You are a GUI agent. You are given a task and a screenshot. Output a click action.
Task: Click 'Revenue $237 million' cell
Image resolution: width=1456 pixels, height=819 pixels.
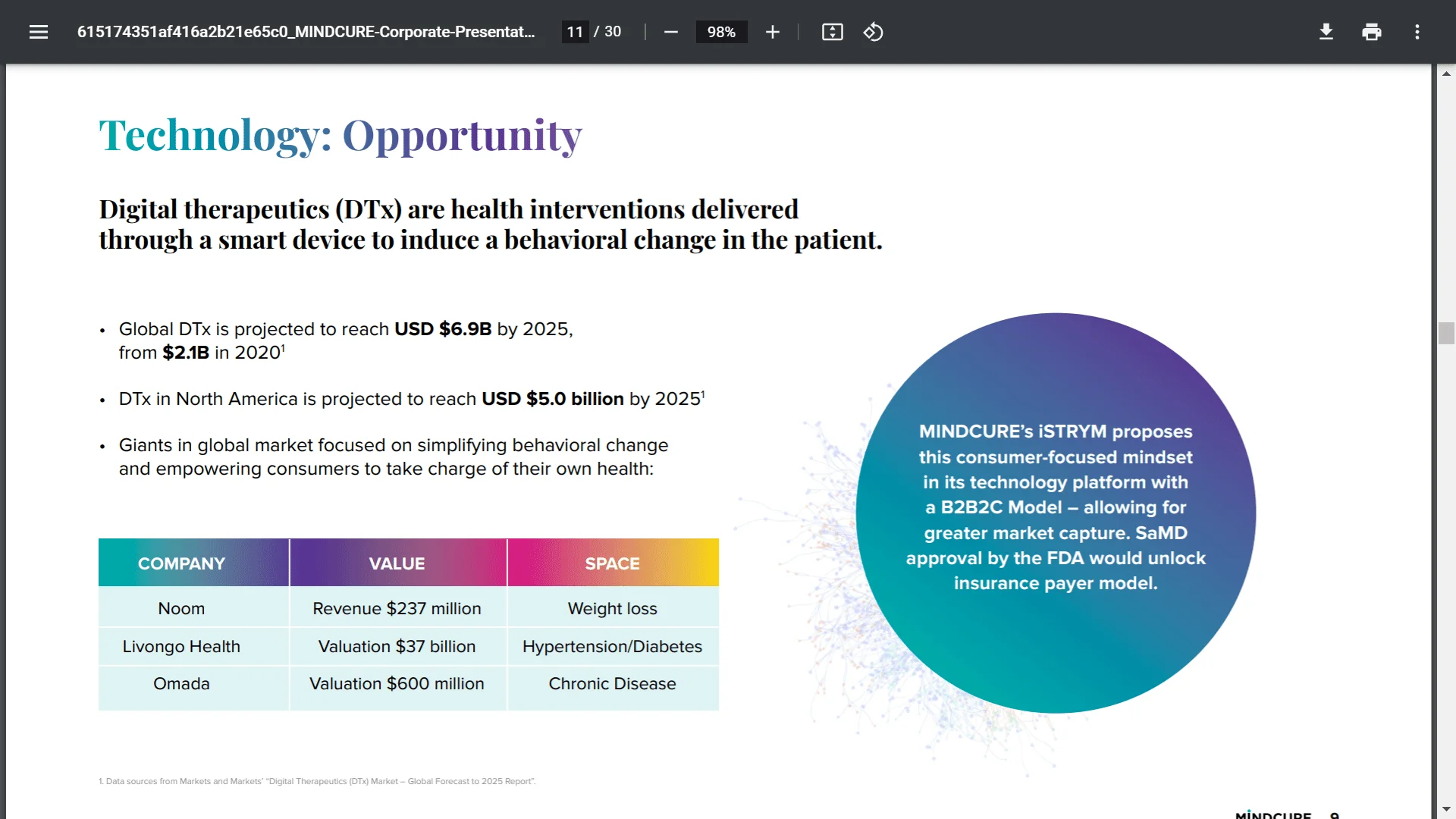pos(397,608)
